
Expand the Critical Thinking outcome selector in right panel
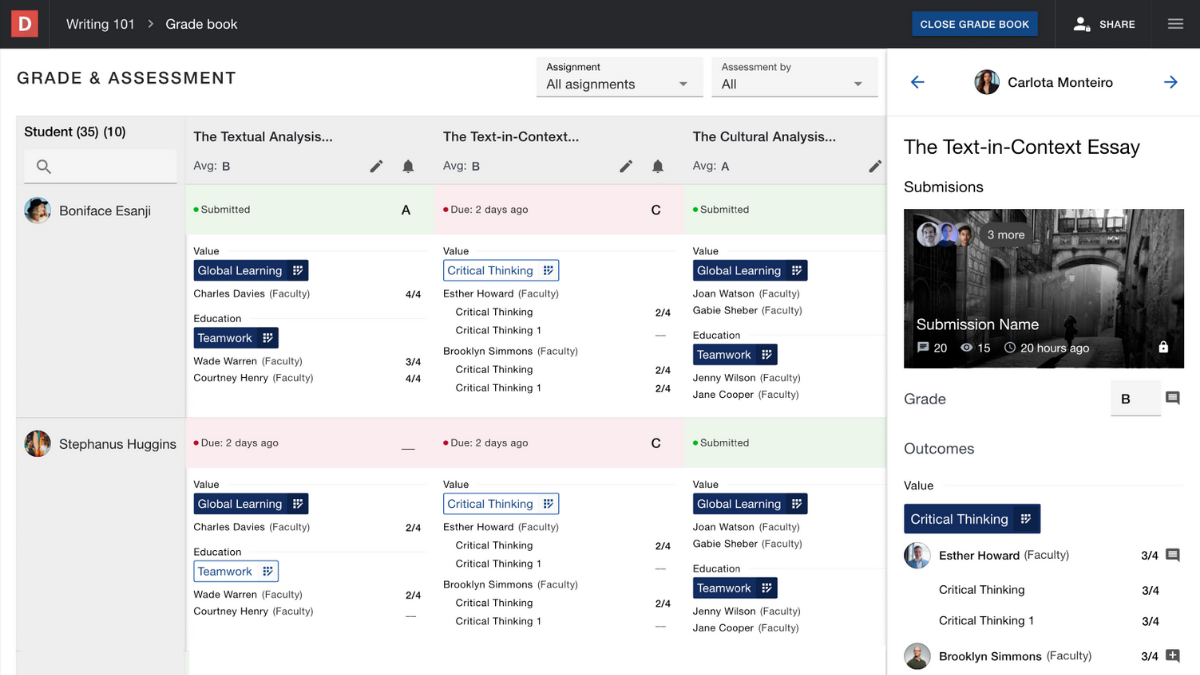(1026, 518)
